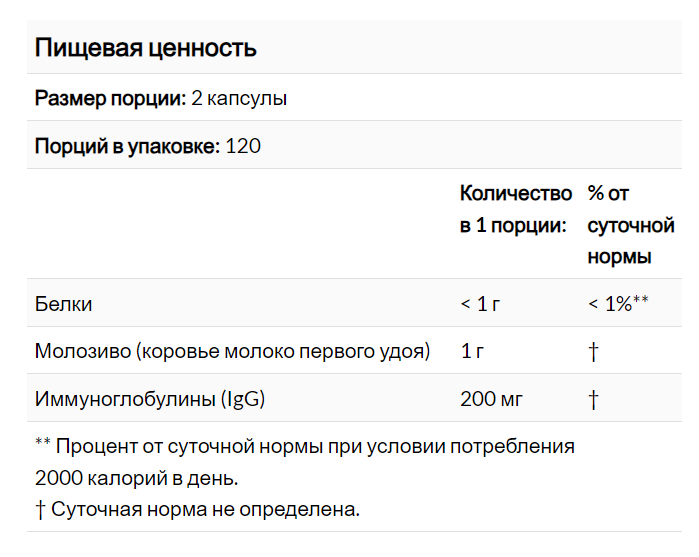Select the 'Размер порции:' label
The image size is (699, 557).
111,99
